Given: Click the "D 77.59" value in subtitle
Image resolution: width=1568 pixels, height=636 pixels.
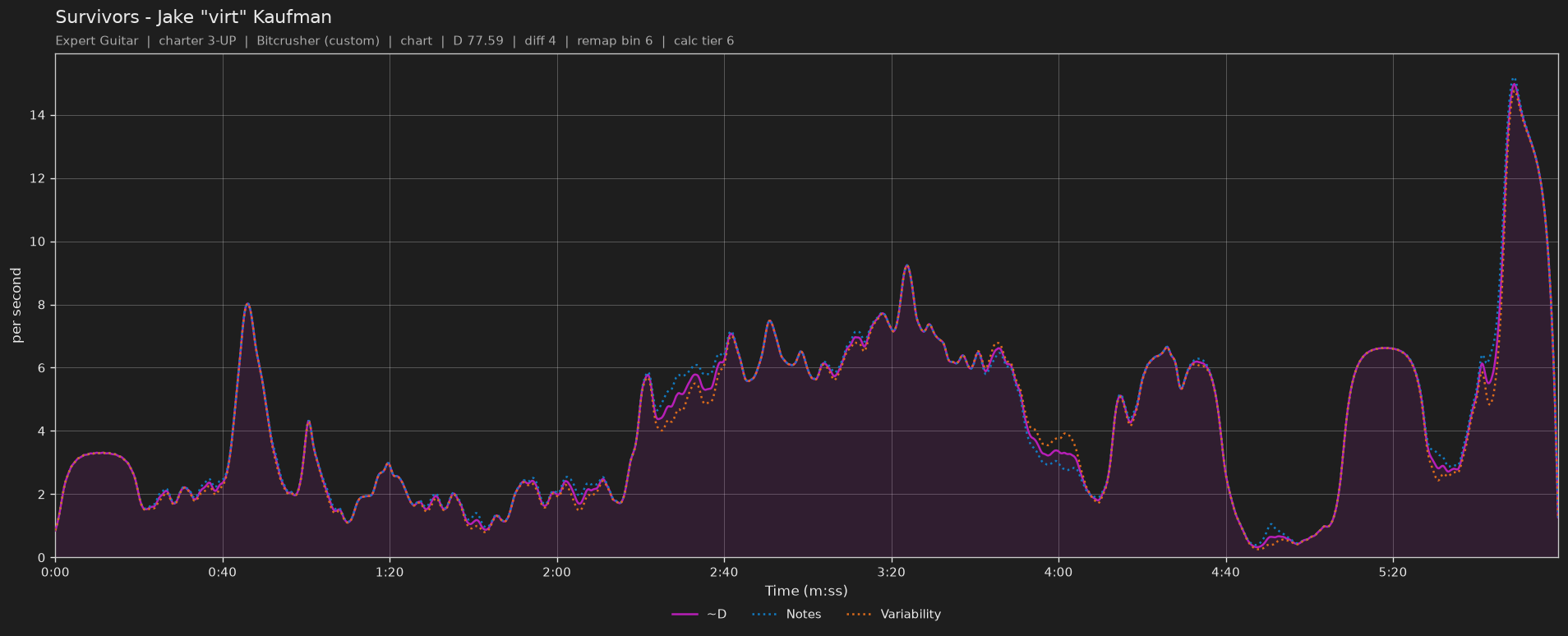Looking at the screenshot, I should click(x=478, y=41).
